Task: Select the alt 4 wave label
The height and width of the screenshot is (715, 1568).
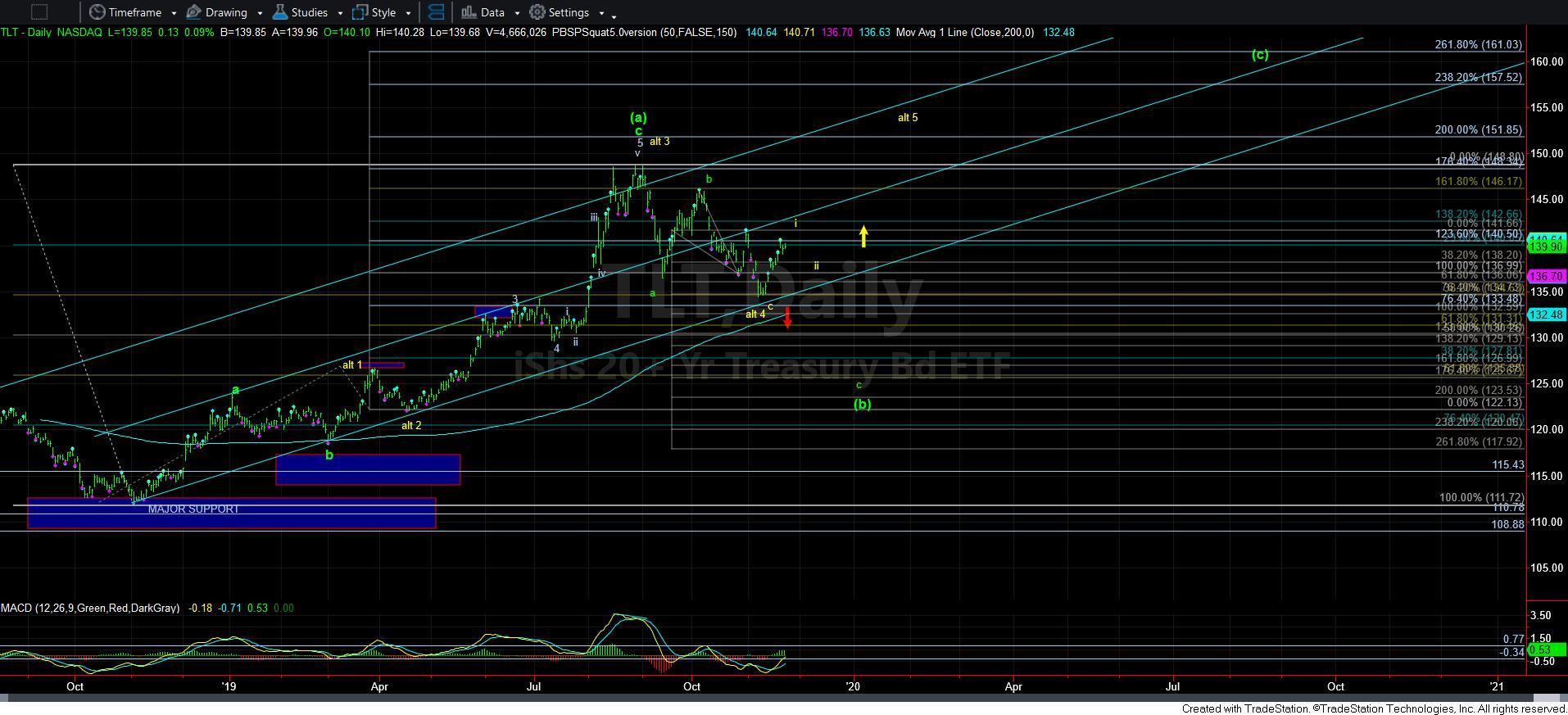Action: pos(755,314)
